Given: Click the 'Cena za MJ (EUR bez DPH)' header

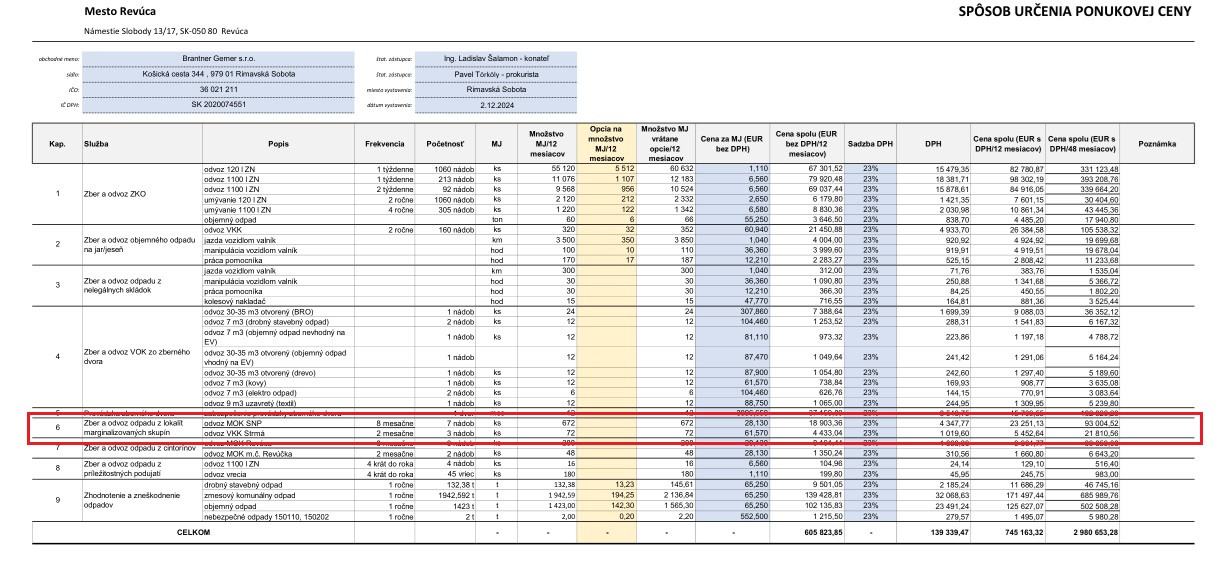Looking at the screenshot, I should coord(732,144).
